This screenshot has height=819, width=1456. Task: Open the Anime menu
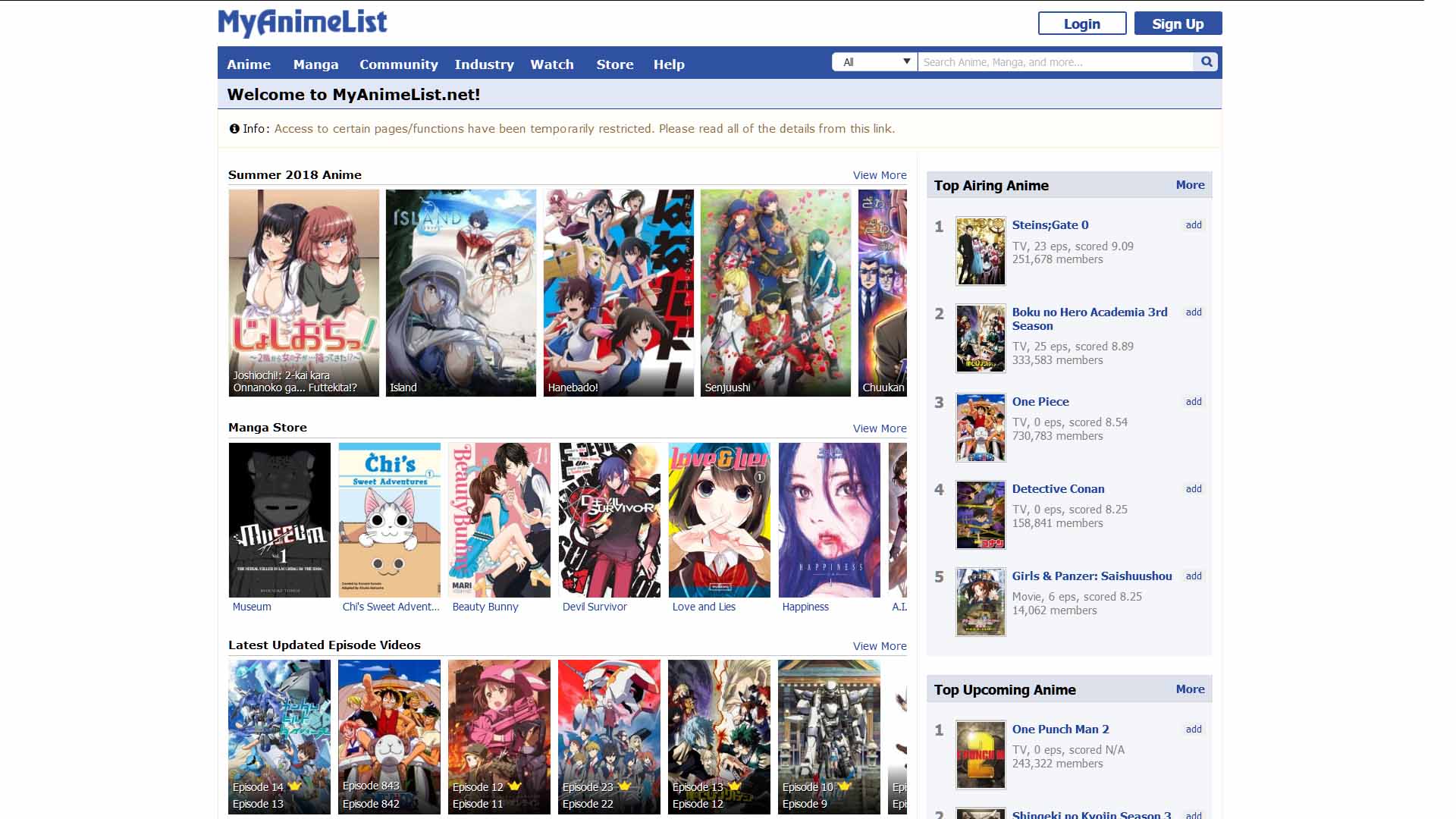pos(249,64)
